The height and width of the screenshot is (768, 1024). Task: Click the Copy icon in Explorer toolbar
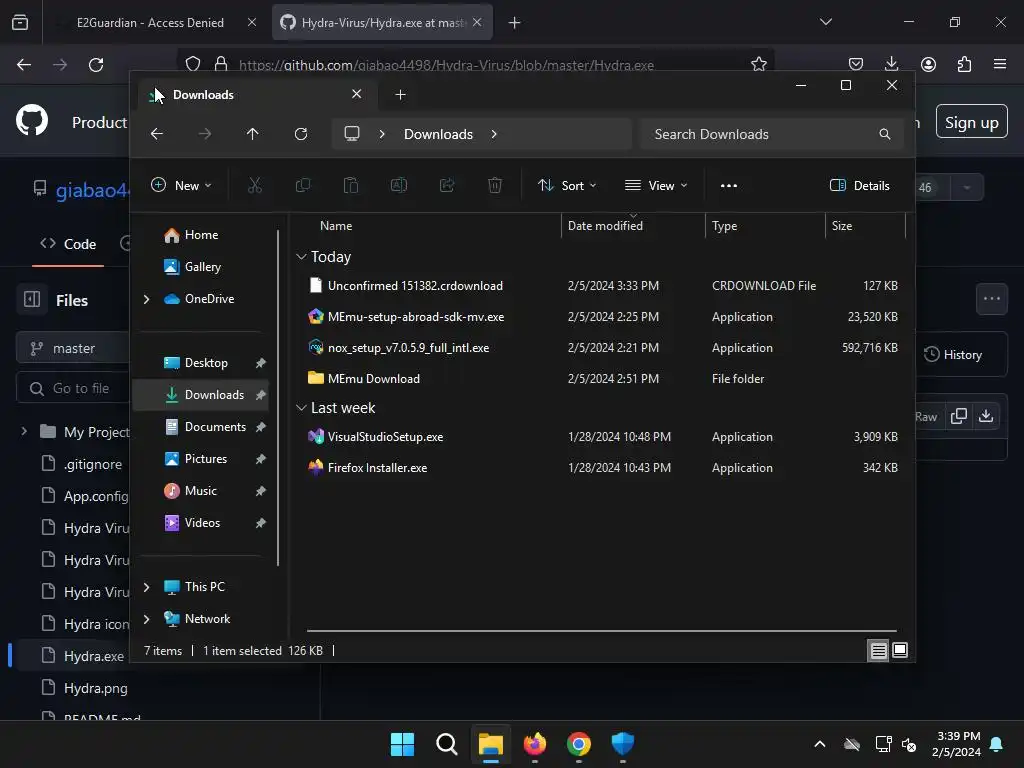point(302,185)
